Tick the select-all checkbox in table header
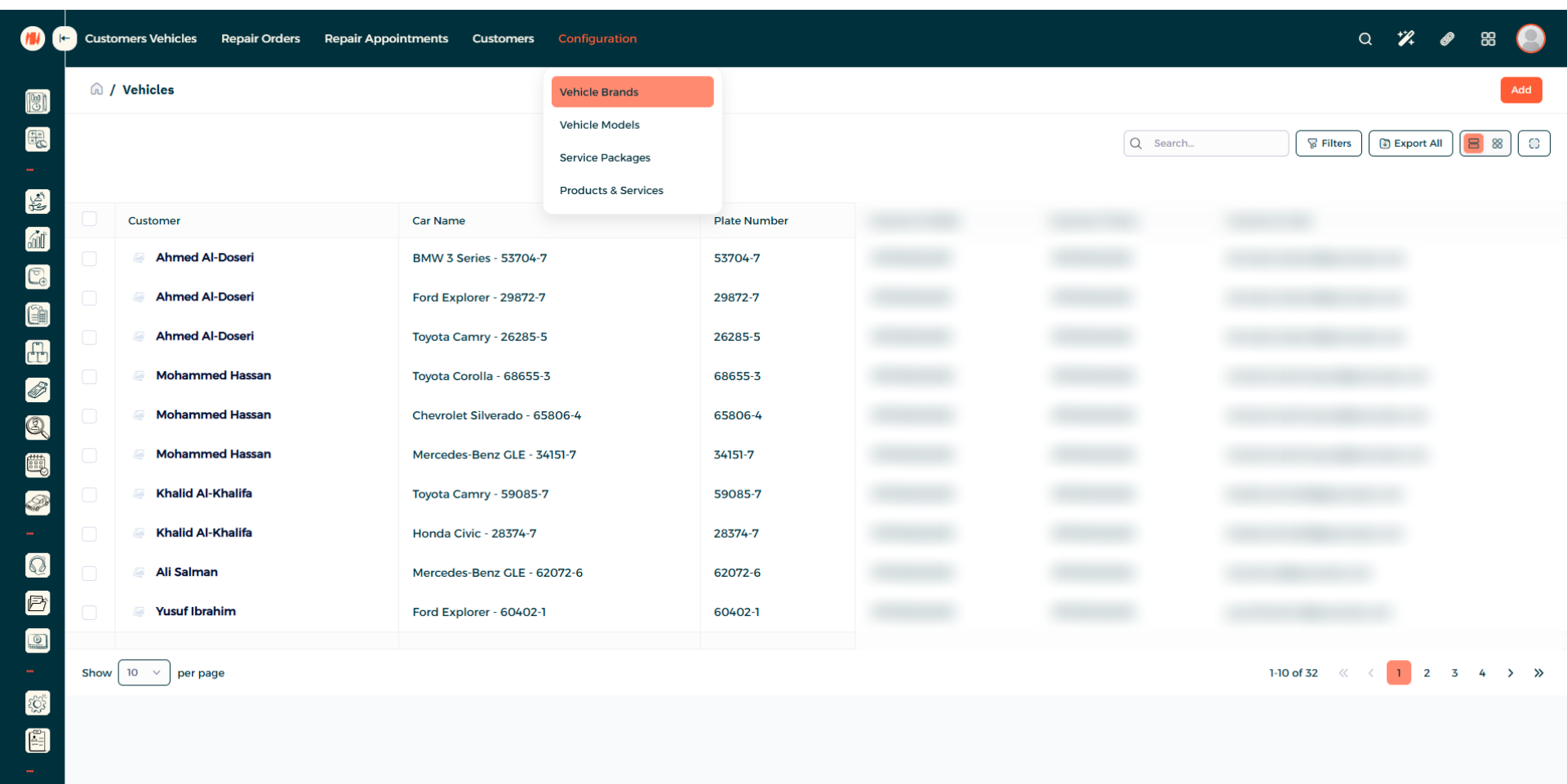The height and width of the screenshot is (784, 1567). tap(90, 219)
